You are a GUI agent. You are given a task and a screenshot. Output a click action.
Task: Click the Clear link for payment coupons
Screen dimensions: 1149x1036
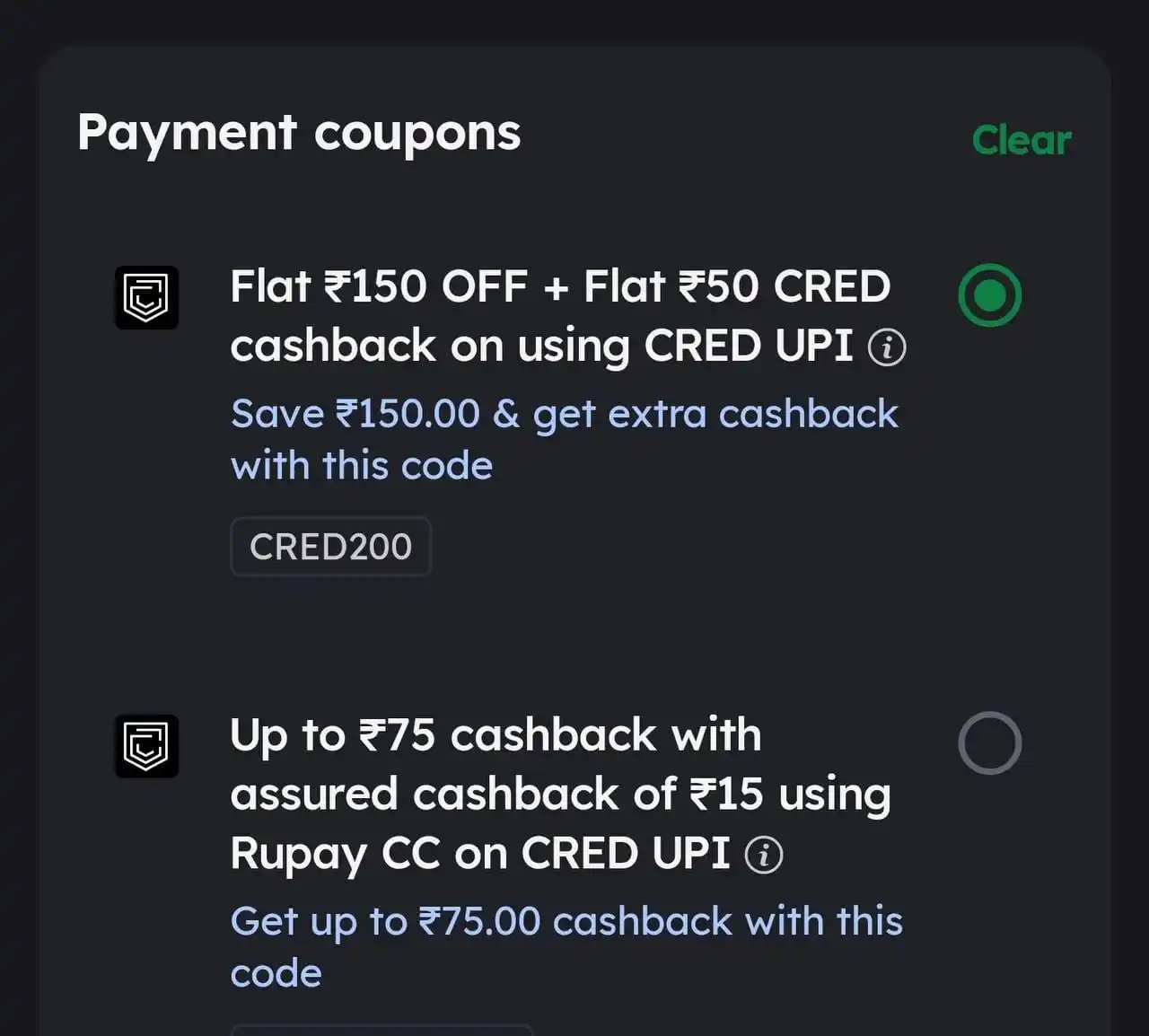(1022, 141)
